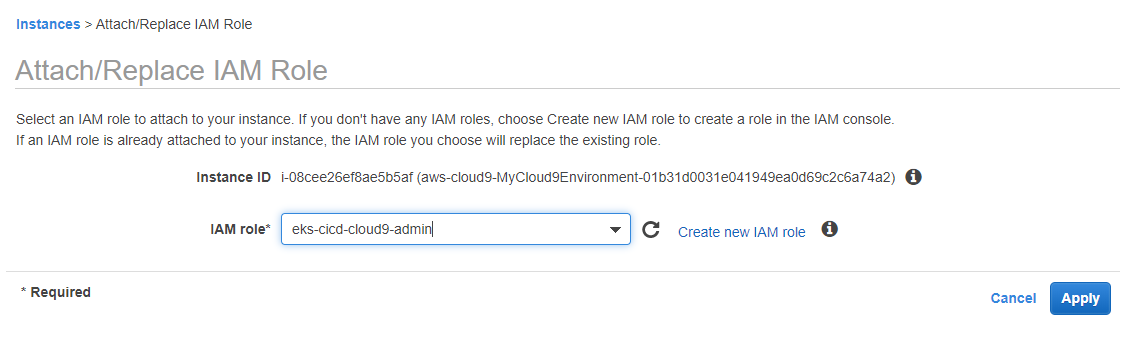Click the aws-cloud9-MyCloud9Environment instance name
This screenshot has height=362, width=1126.
[654, 177]
